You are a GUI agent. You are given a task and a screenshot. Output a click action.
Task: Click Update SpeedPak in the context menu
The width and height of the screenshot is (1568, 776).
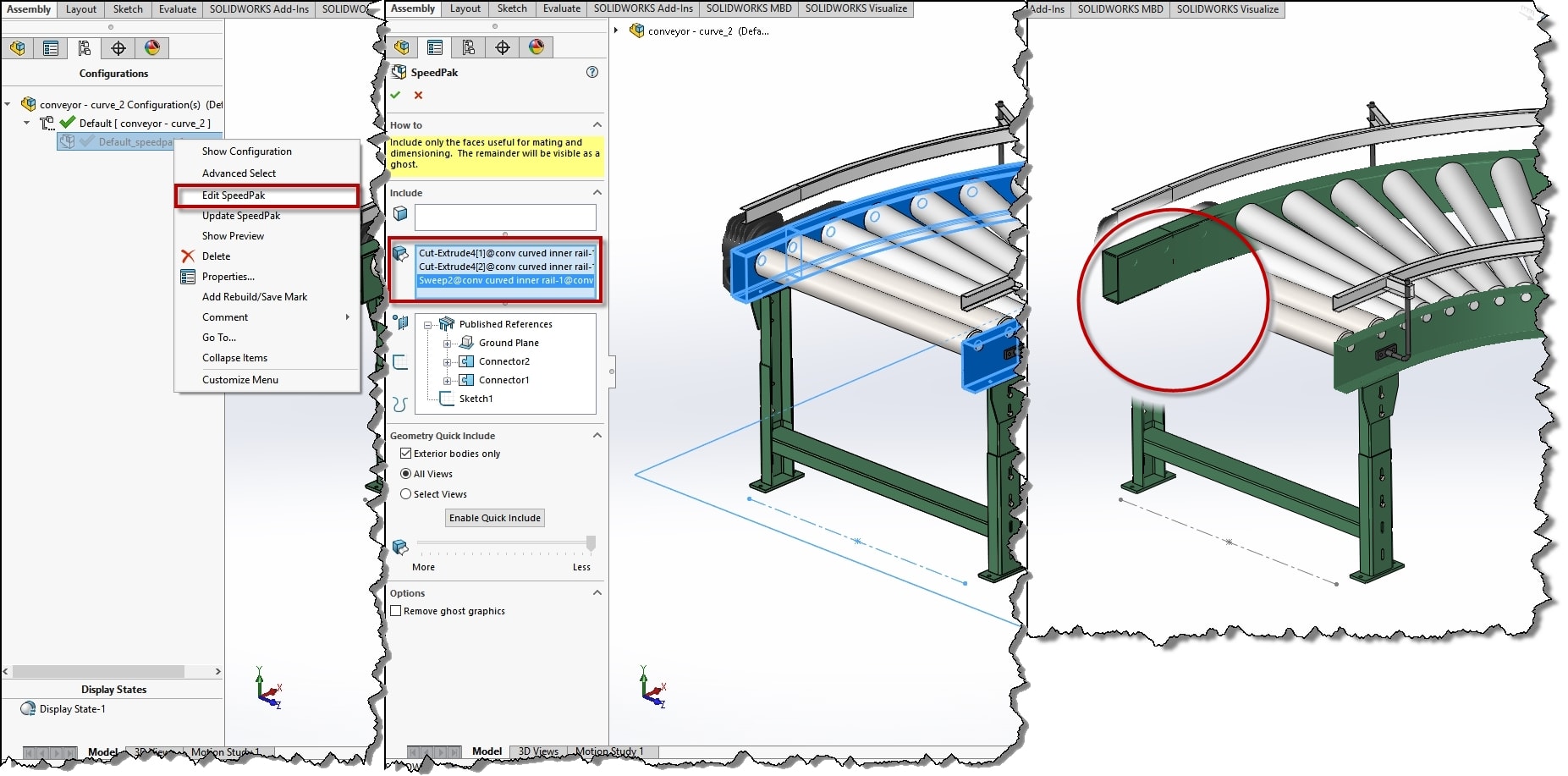point(241,216)
